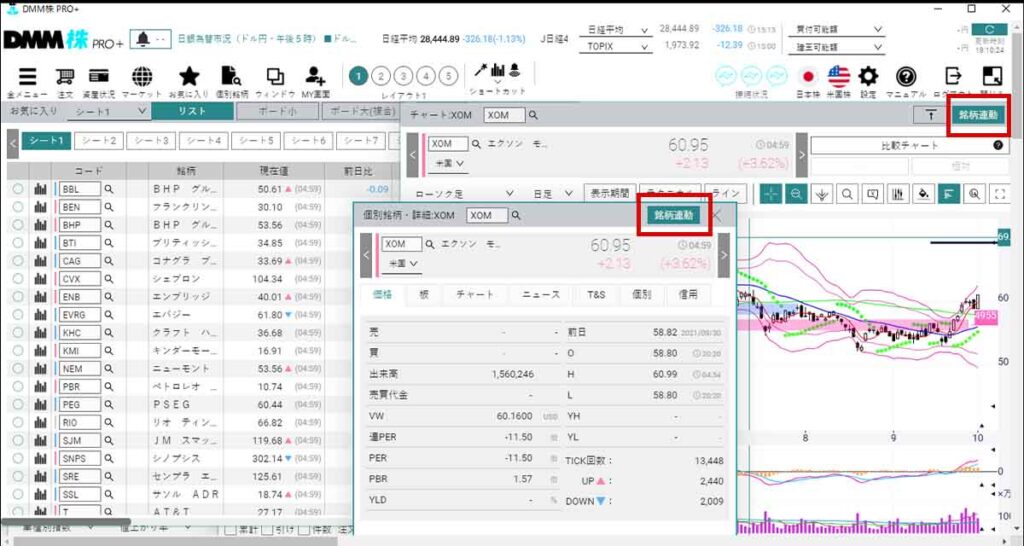Open the マーケット globe icon

142,76
